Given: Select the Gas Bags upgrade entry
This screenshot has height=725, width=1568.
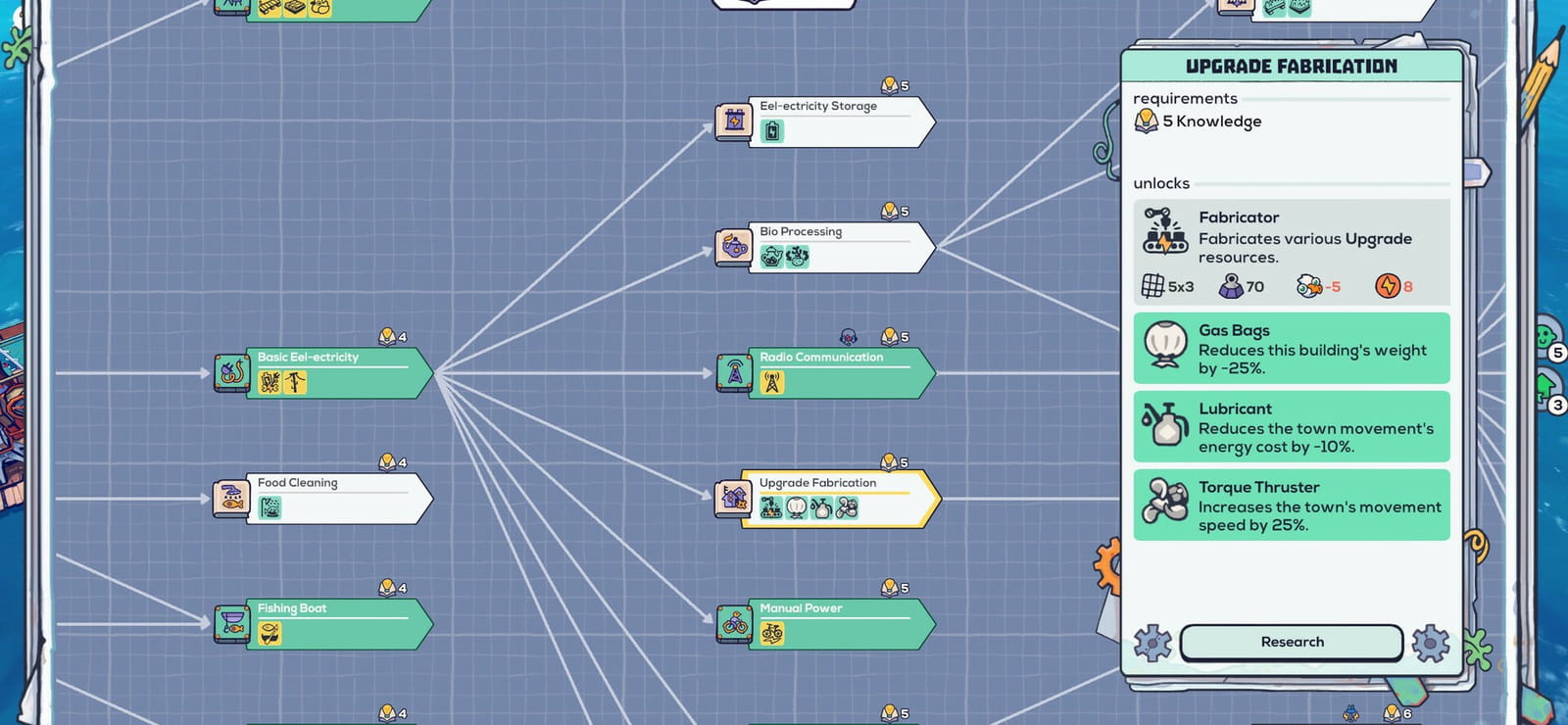Looking at the screenshot, I should point(1292,348).
